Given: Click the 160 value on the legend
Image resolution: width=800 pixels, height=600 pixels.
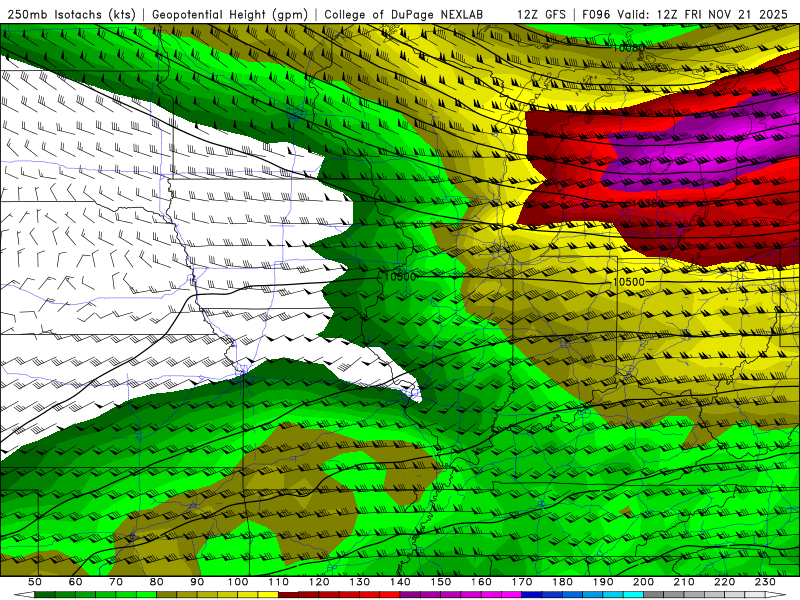Looking at the screenshot, I should 481,582.
